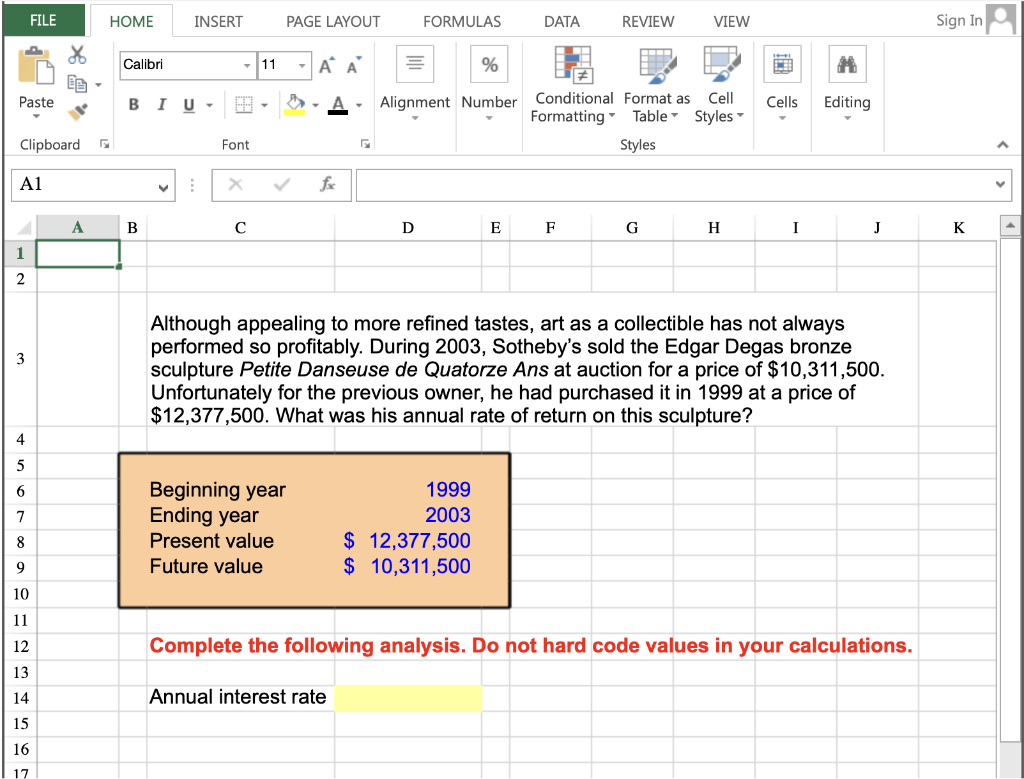The image size is (1024, 779).
Task: Open the PAGE LAYOUT tab
Action: pyautogui.click(x=332, y=20)
